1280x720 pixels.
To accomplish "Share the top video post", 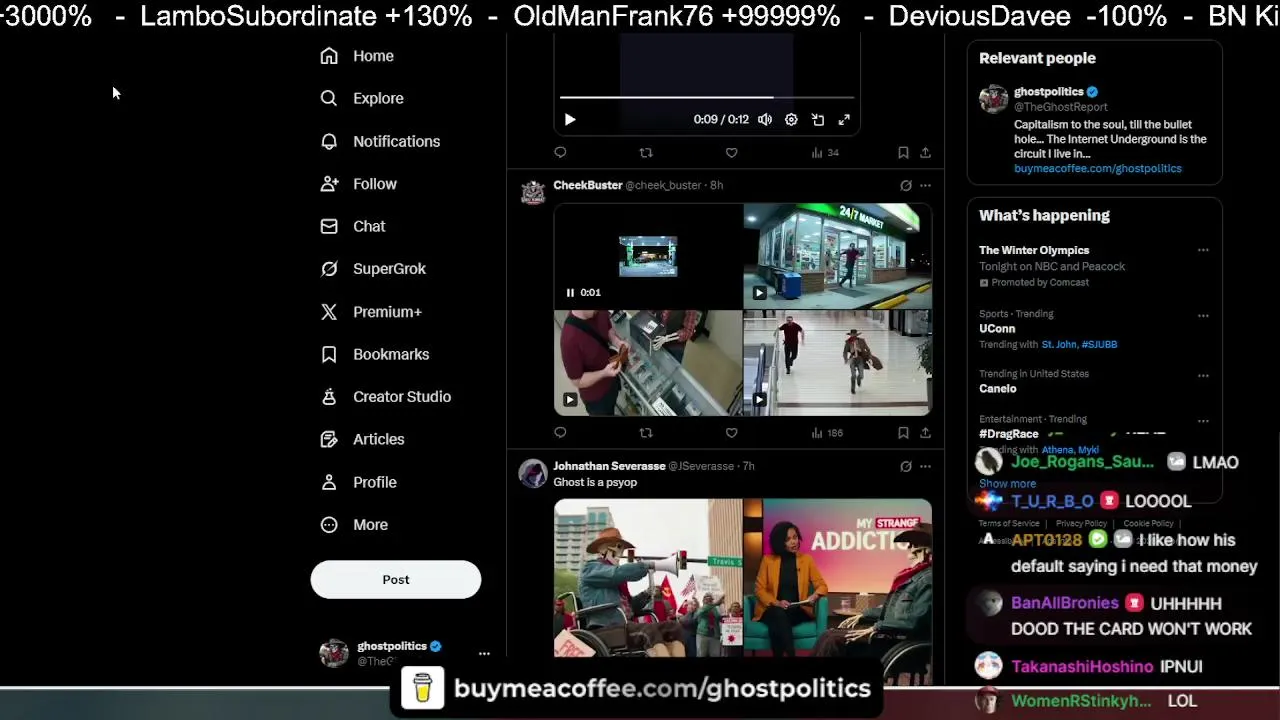I will click(925, 153).
